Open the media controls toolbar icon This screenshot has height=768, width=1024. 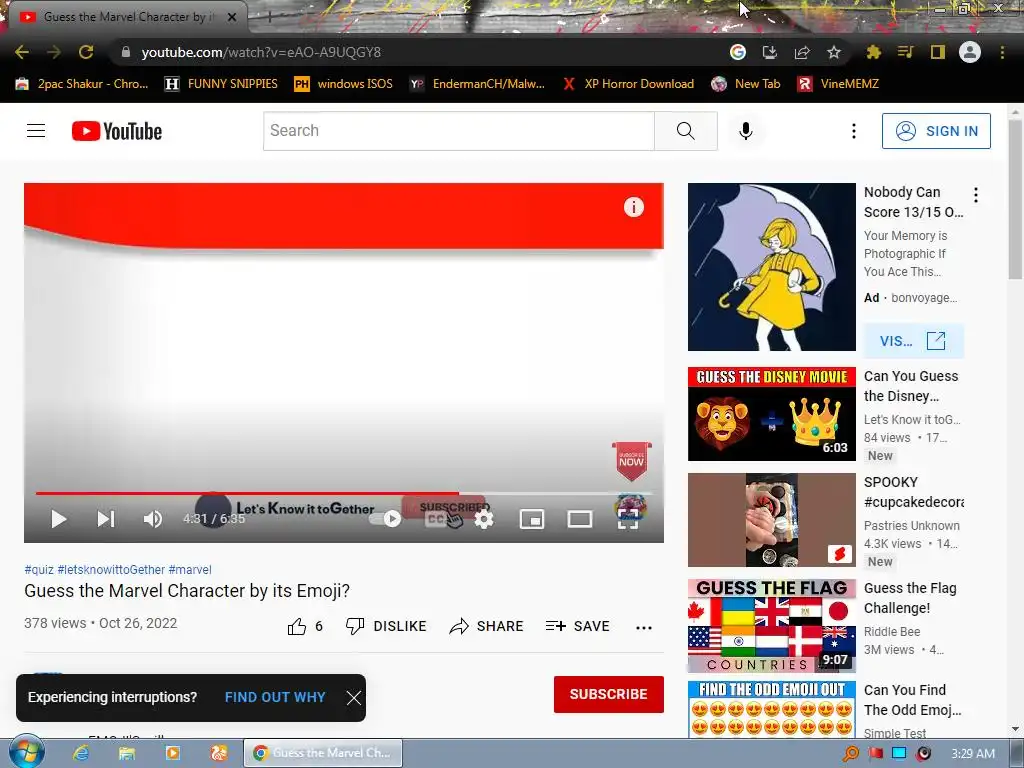pyautogui.click(x=905, y=52)
